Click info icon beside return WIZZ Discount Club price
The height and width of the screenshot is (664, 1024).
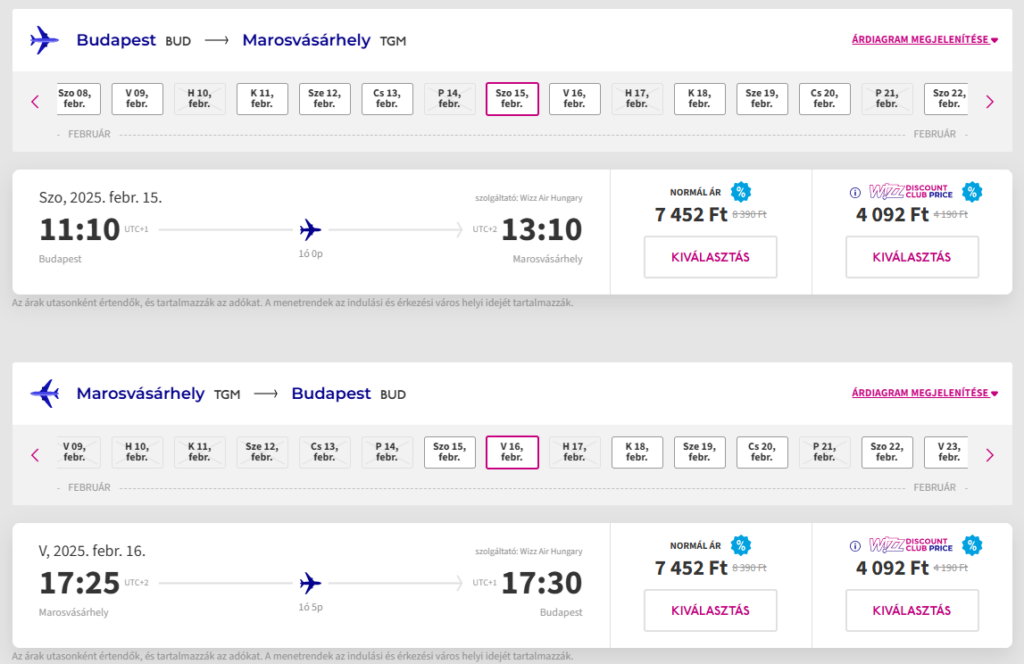855,546
